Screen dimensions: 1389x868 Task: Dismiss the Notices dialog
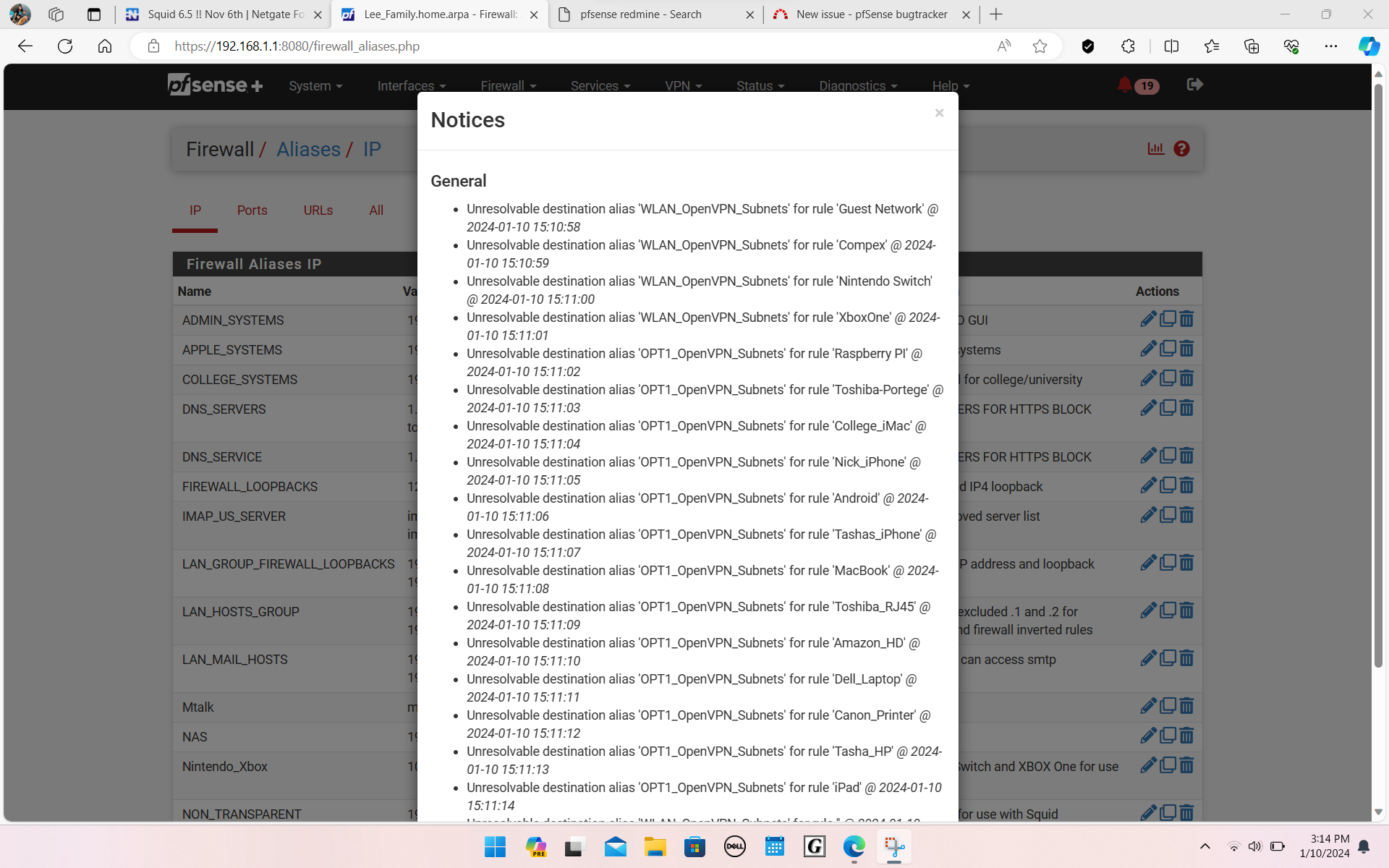click(x=939, y=113)
